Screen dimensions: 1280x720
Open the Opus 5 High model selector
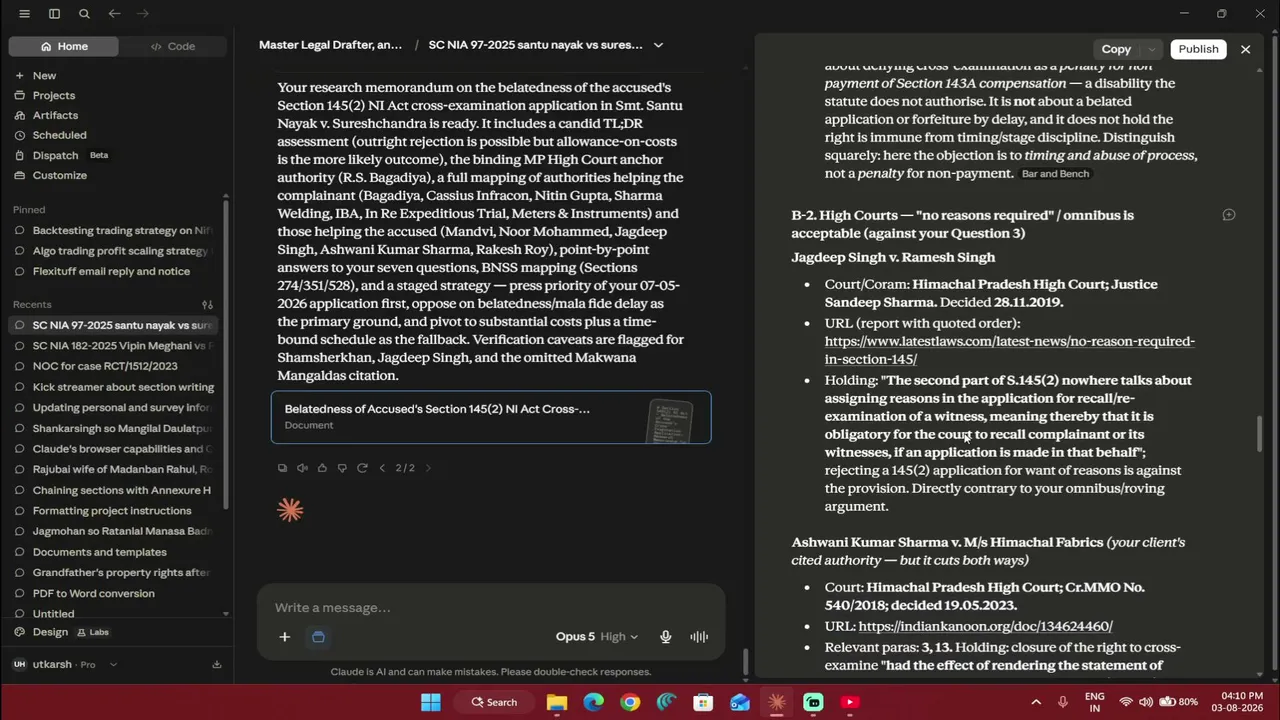click(597, 637)
